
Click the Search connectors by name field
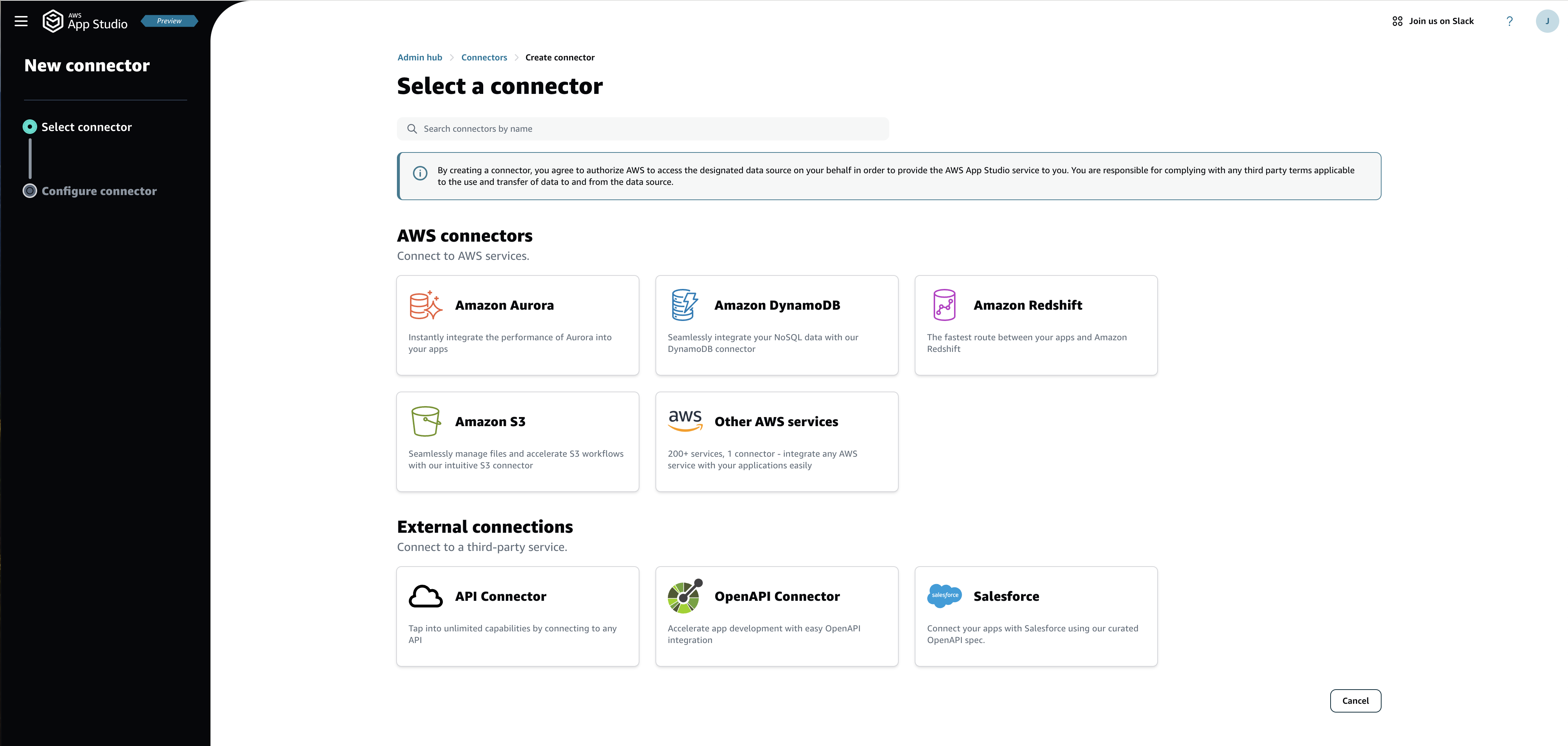pyautogui.click(x=643, y=129)
